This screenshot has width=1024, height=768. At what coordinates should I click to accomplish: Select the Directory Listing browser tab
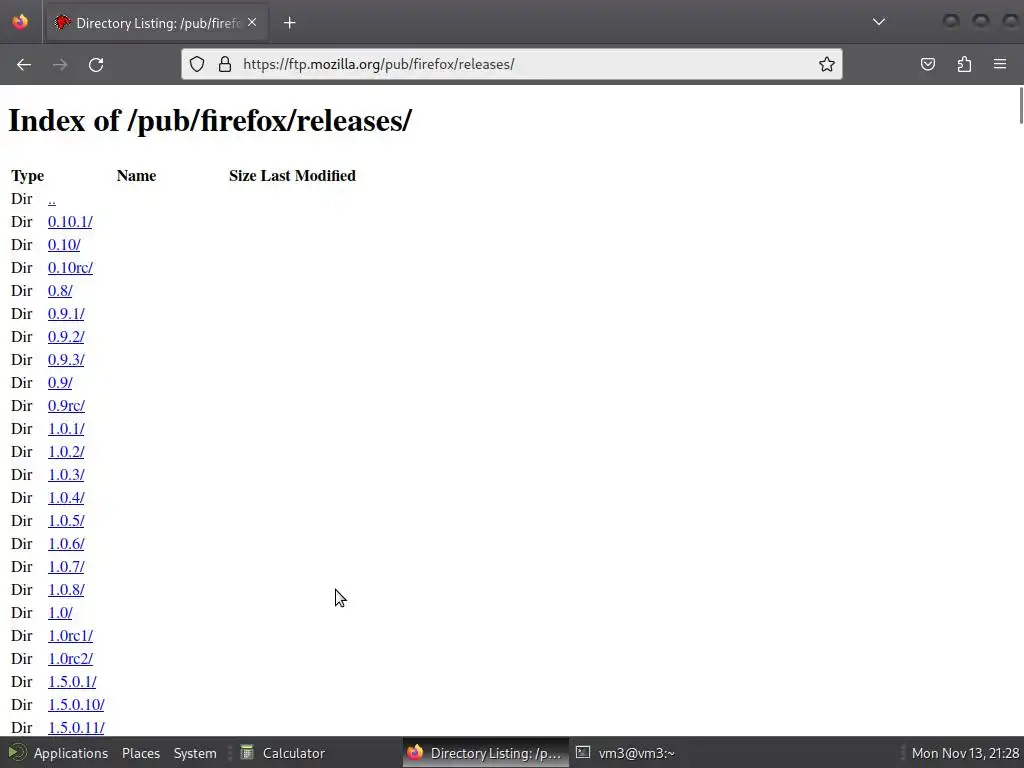coord(155,23)
